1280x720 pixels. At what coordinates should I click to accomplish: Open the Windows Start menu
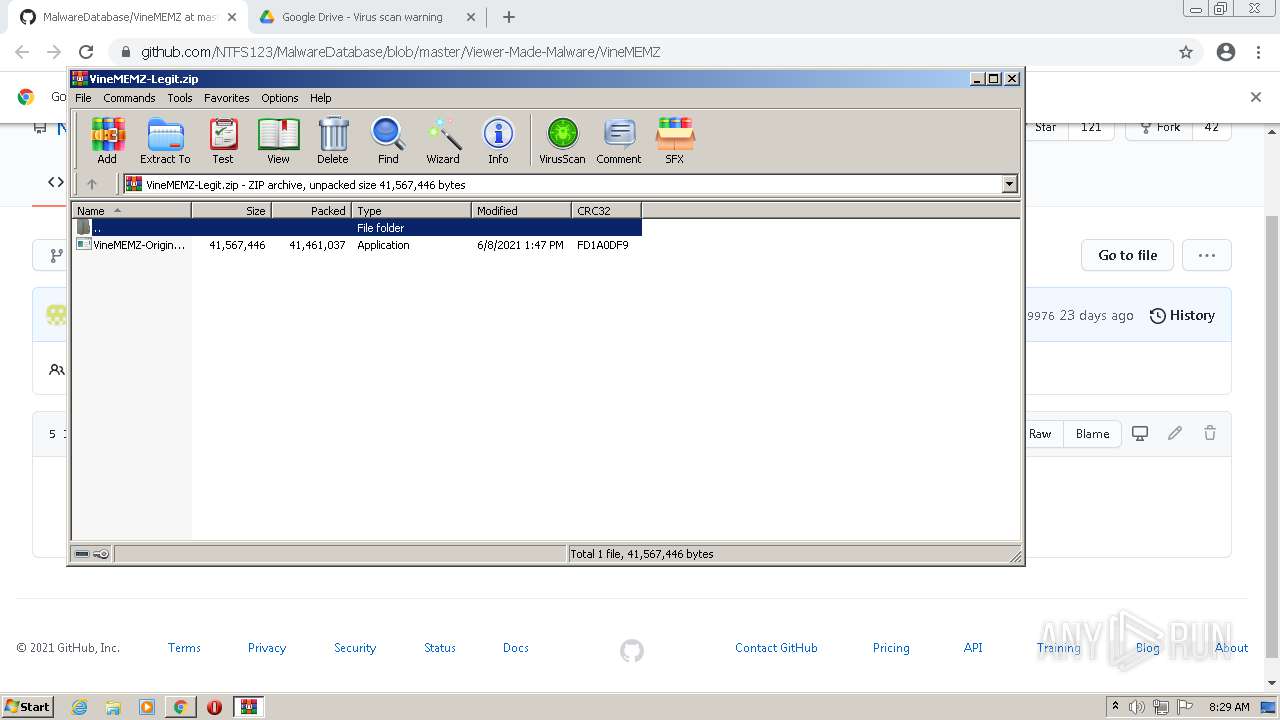coord(28,706)
